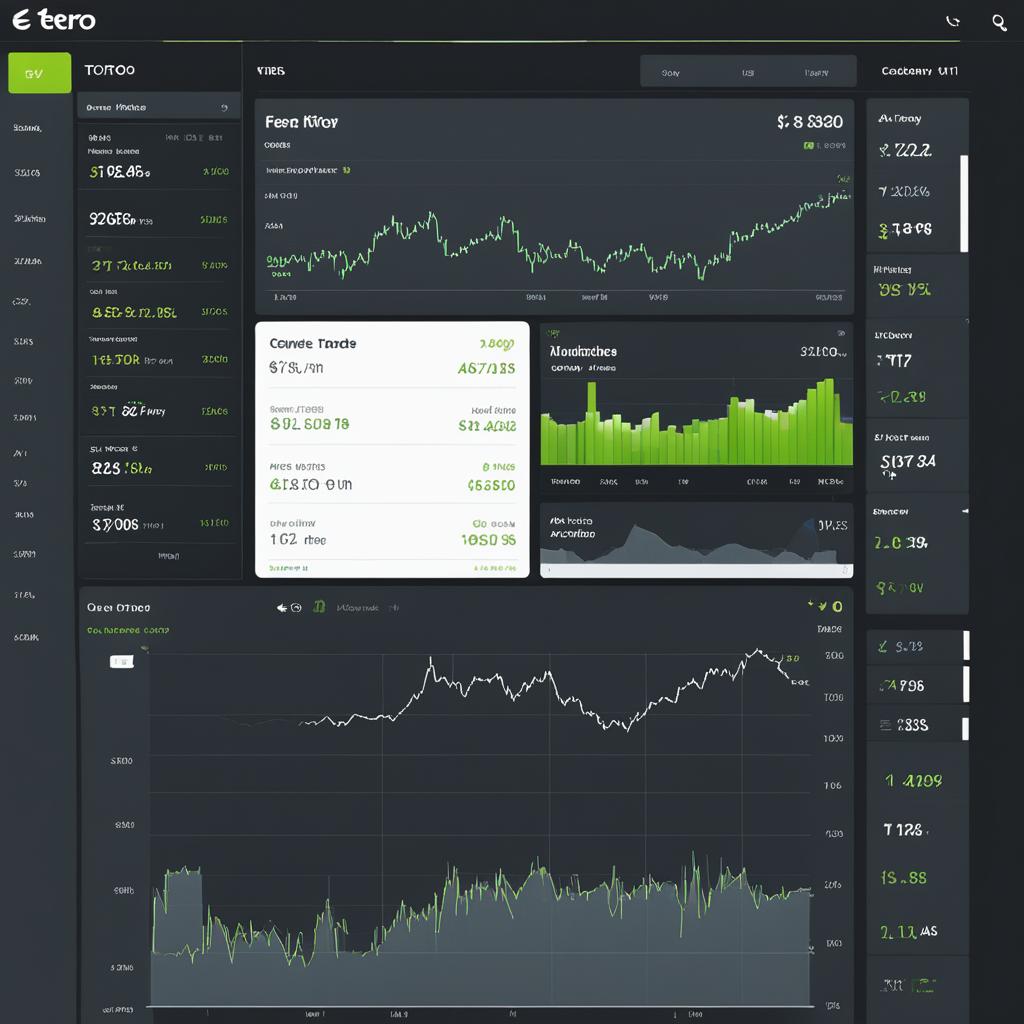The width and height of the screenshot is (1024, 1024).
Task: Click the green 1S.8S value
Action: click(903, 878)
